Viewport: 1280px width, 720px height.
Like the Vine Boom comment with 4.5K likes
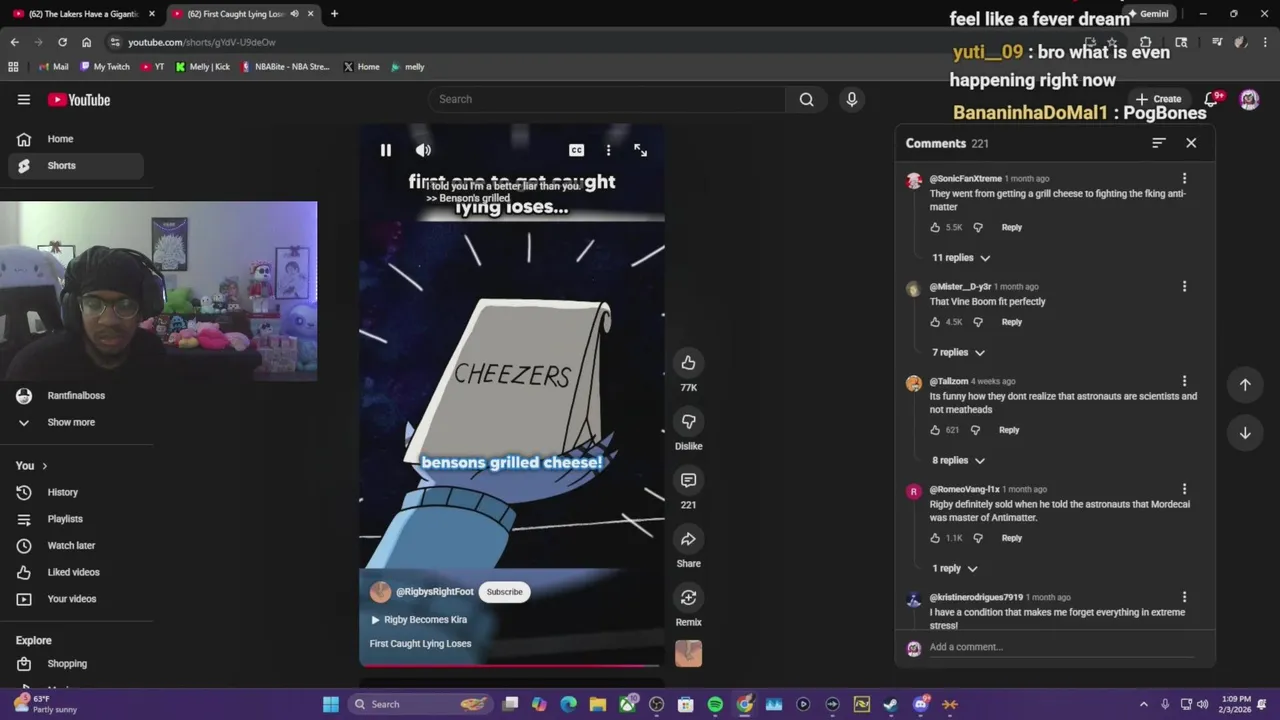[x=935, y=322]
